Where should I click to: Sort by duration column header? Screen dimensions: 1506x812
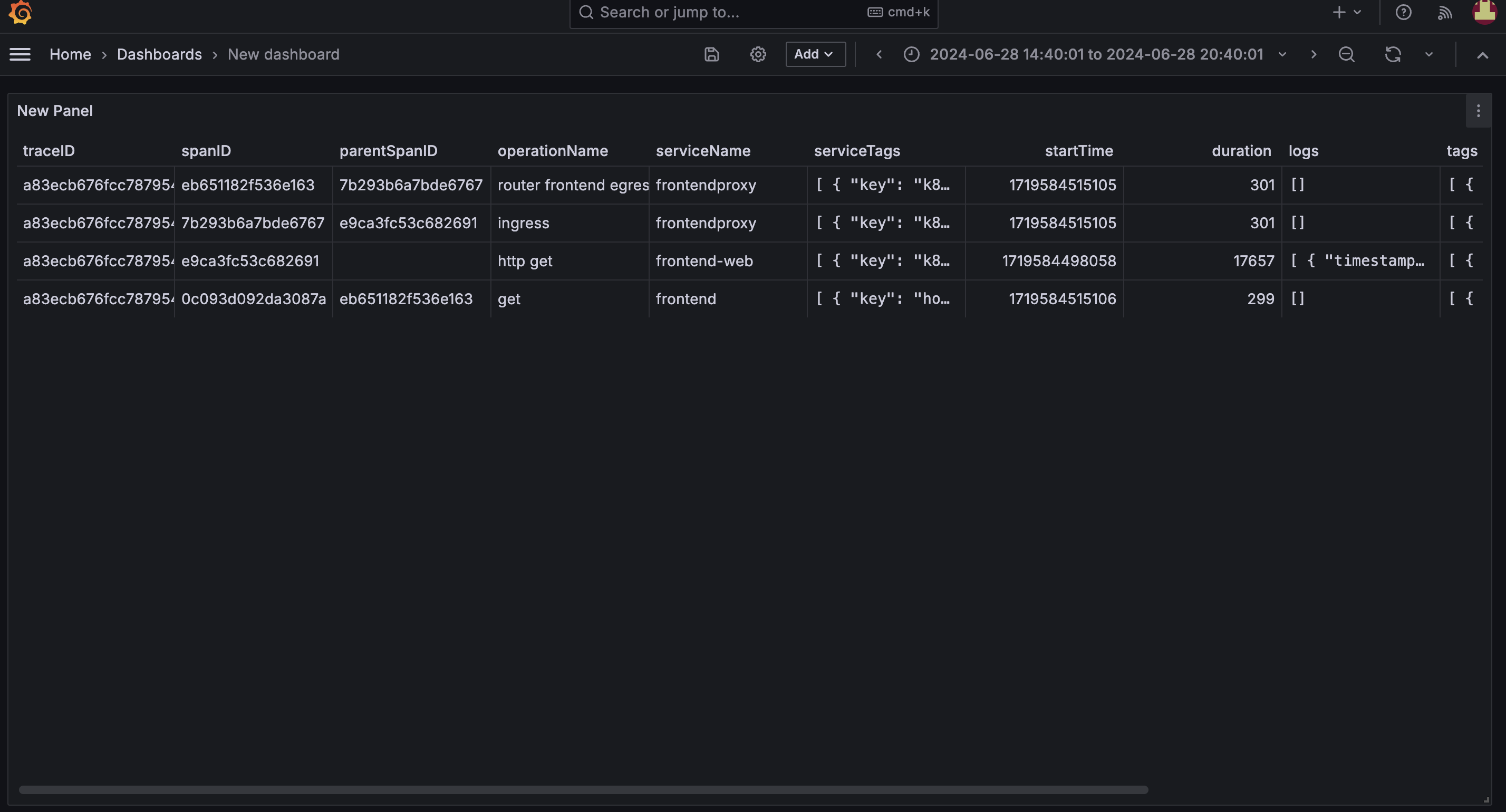click(1241, 151)
